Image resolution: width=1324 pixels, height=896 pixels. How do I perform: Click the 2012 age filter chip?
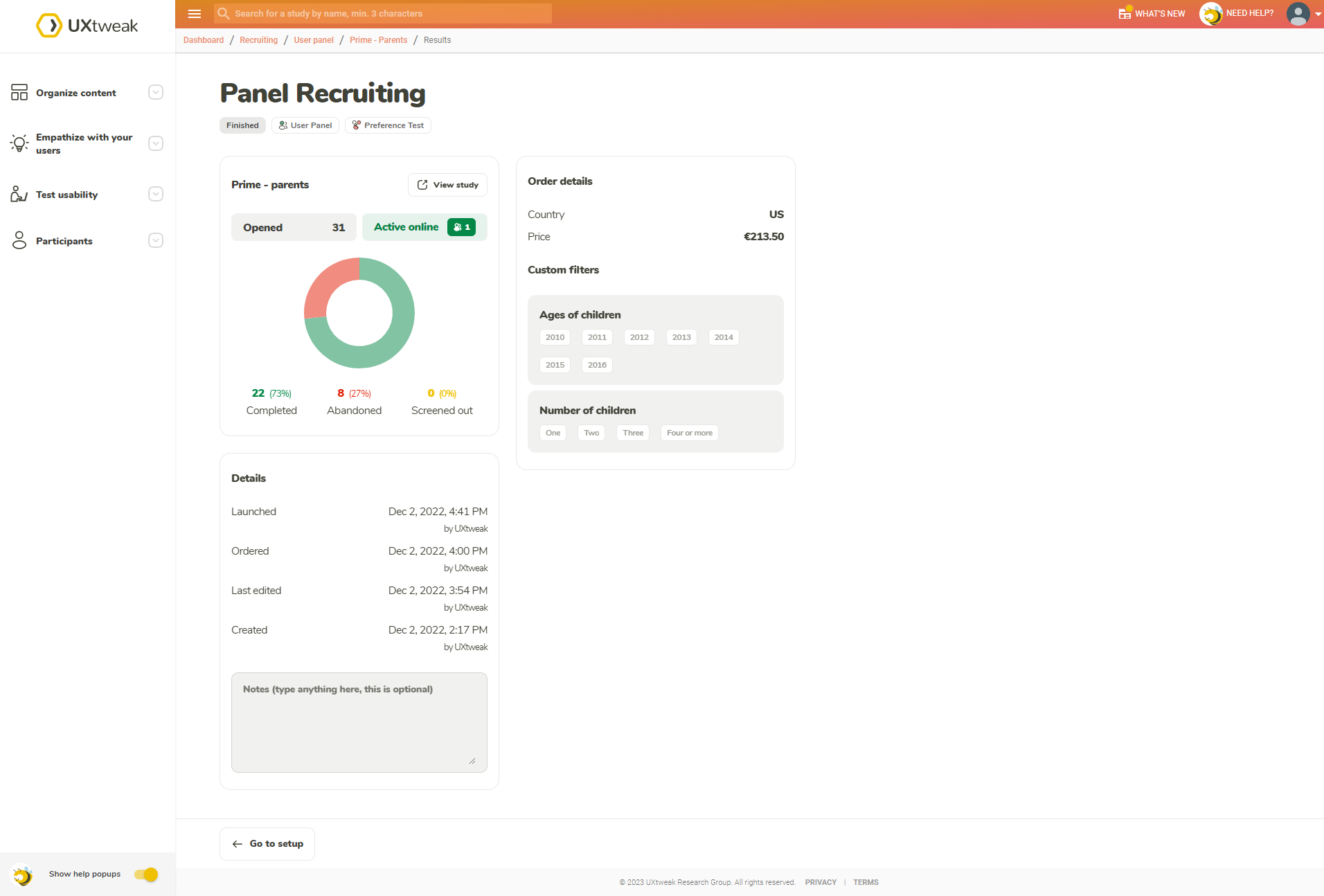coord(639,337)
